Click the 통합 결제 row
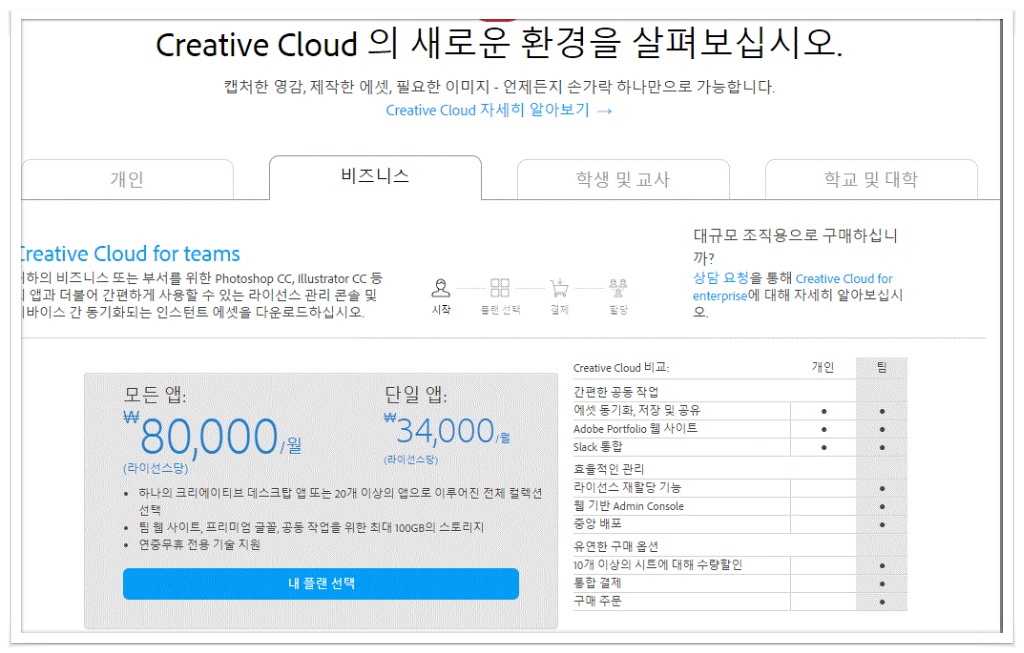The height and width of the screenshot is (653, 1024). pyautogui.click(x=740, y=583)
